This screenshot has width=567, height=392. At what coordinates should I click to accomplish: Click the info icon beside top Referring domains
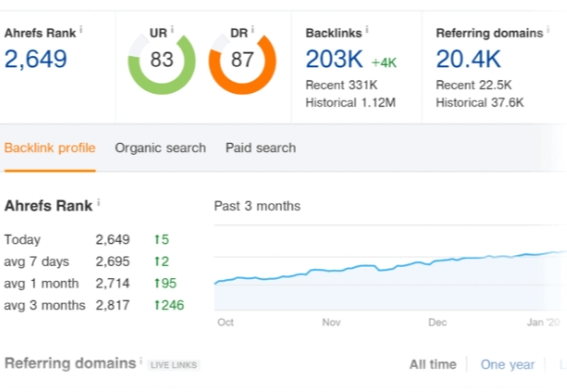tap(548, 29)
